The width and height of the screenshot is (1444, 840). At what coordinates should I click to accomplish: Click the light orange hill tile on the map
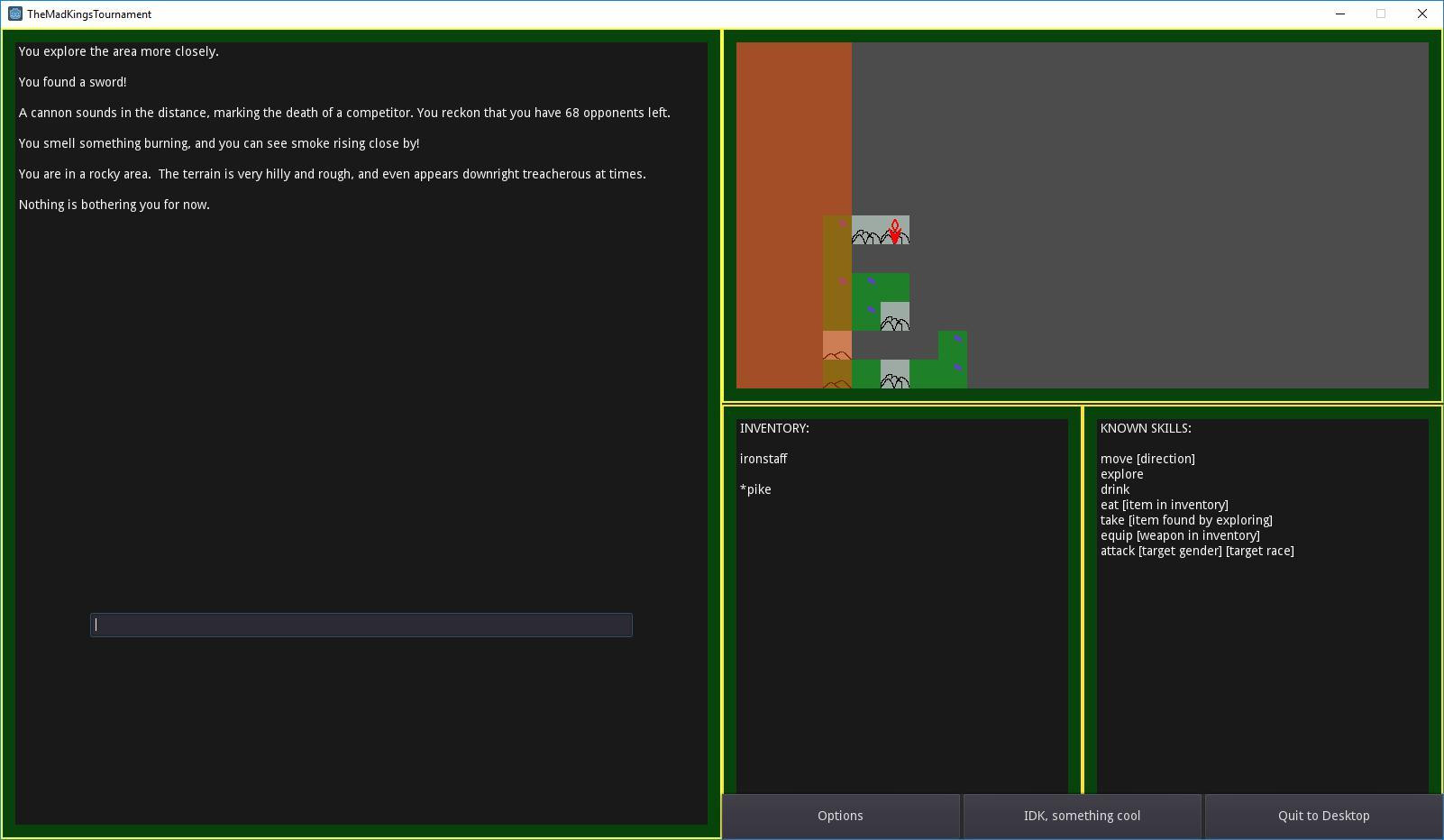pyautogui.click(x=837, y=345)
